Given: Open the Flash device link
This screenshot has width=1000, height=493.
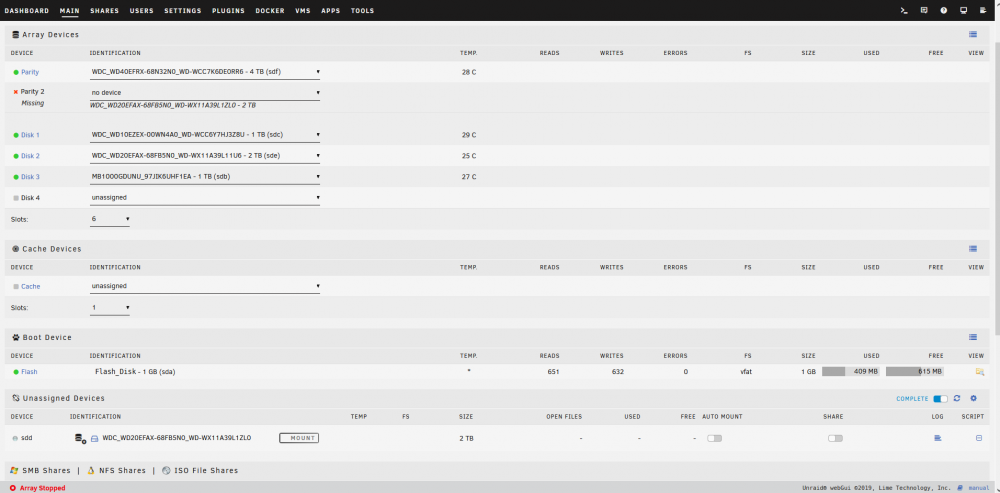Looking at the screenshot, I should pos(29,371).
